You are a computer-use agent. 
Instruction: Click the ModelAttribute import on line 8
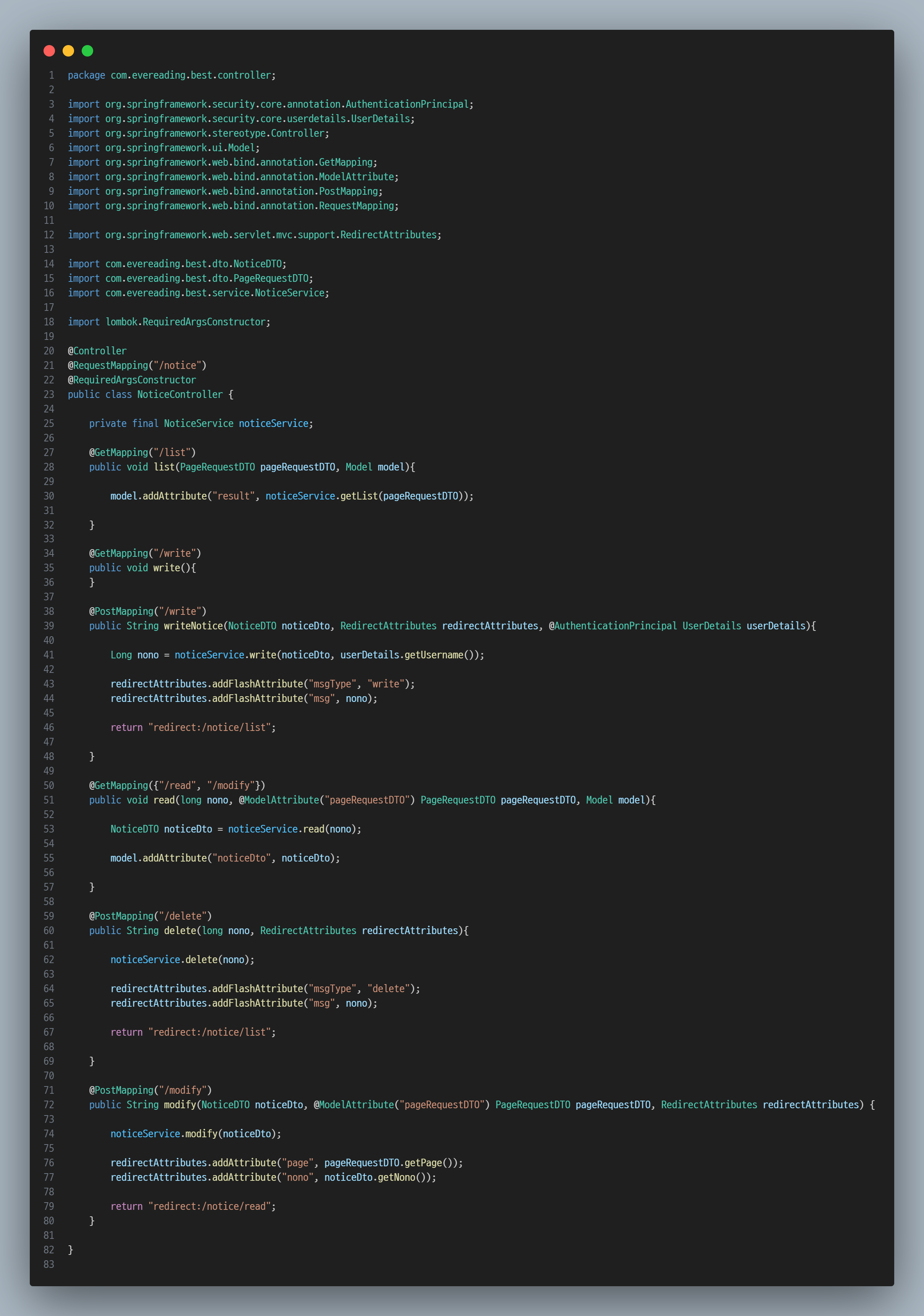[233, 176]
